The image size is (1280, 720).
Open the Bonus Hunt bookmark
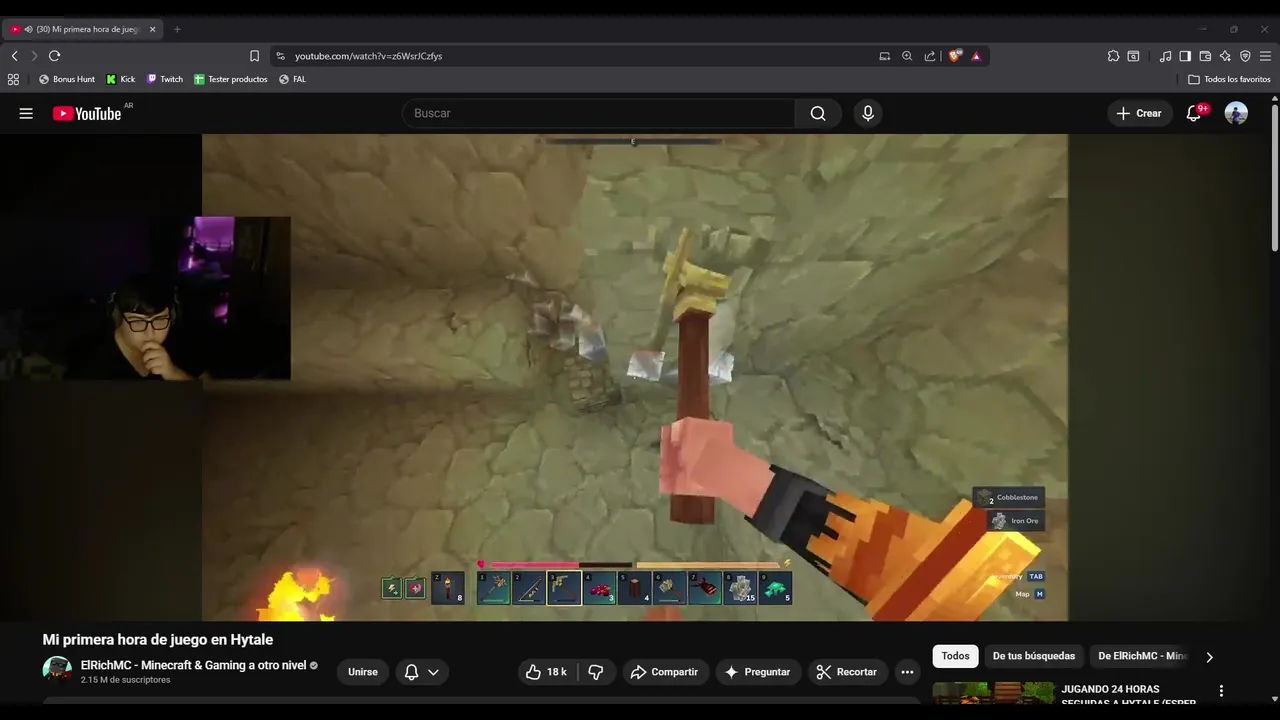(x=66, y=79)
